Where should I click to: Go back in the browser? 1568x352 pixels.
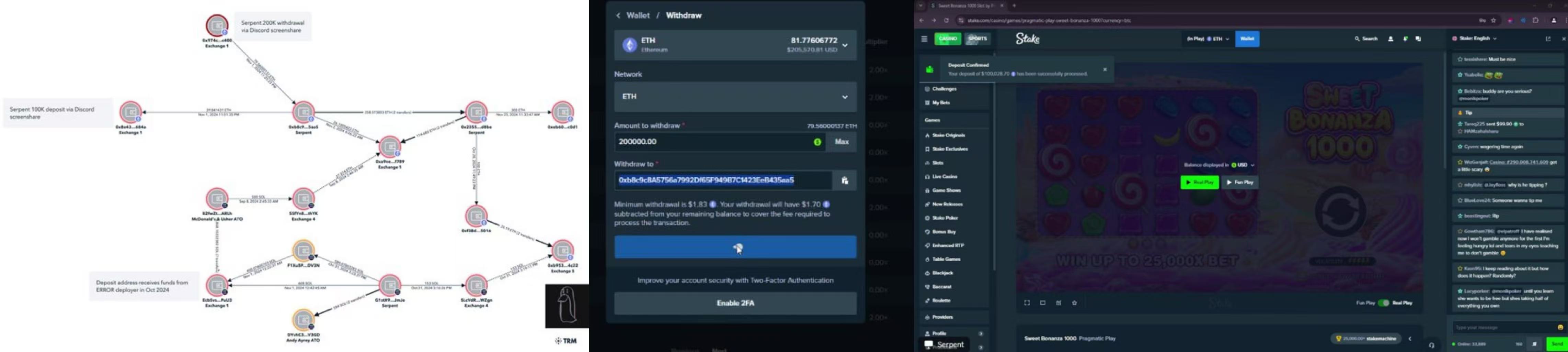[922, 20]
